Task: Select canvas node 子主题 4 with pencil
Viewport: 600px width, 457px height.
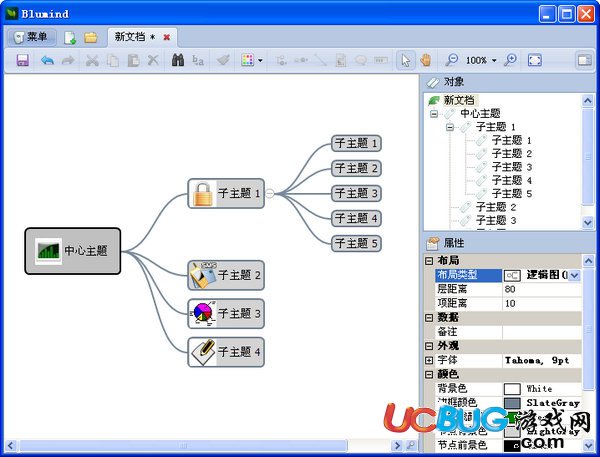Action: (226, 352)
